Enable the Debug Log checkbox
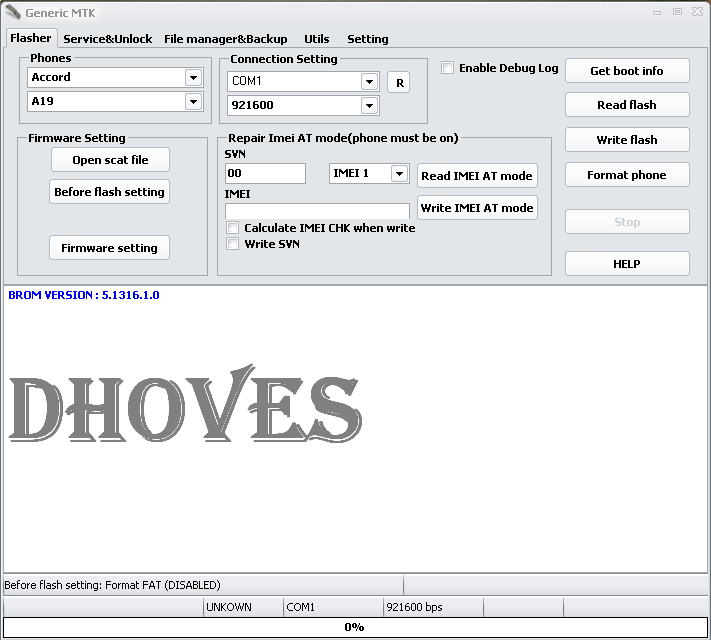The height and width of the screenshot is (640, 711). 448,68
